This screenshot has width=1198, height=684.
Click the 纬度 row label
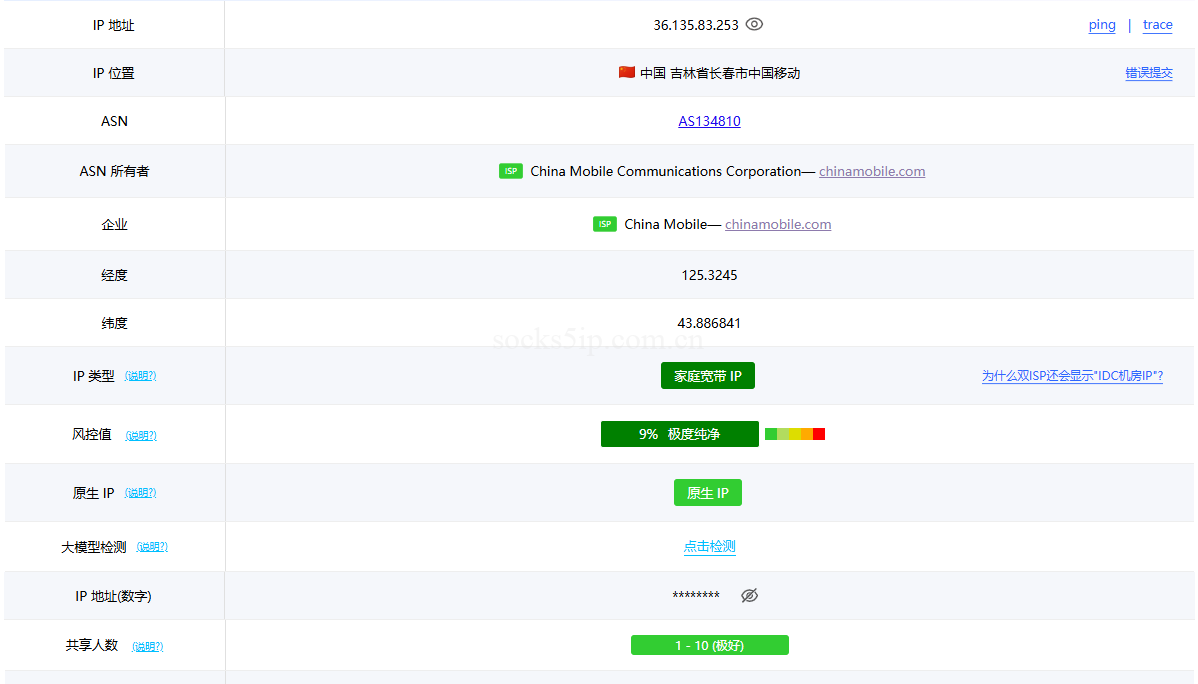[x=115, y=323]
